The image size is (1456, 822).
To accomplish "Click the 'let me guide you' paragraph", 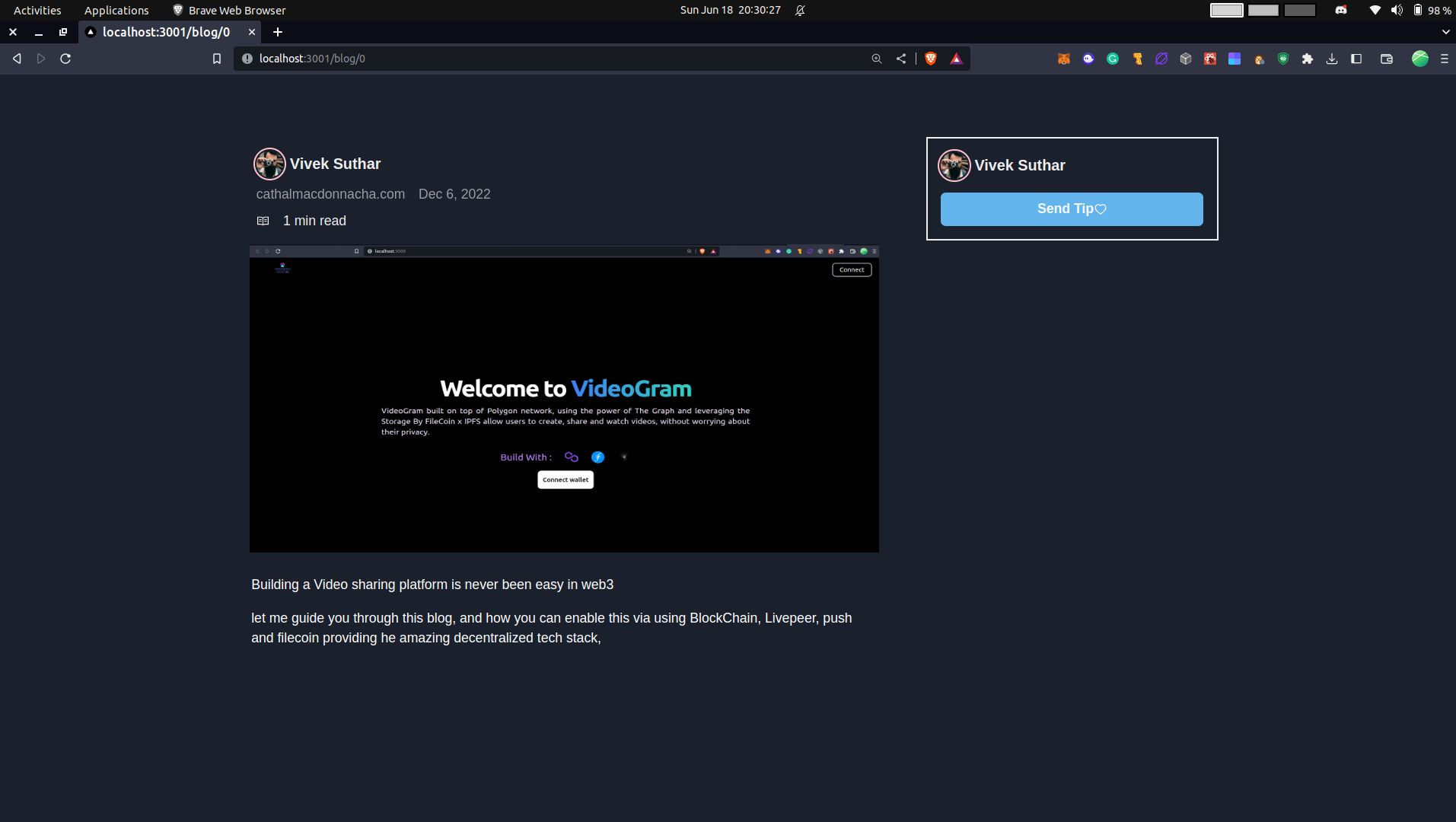I will click(551, 628).
